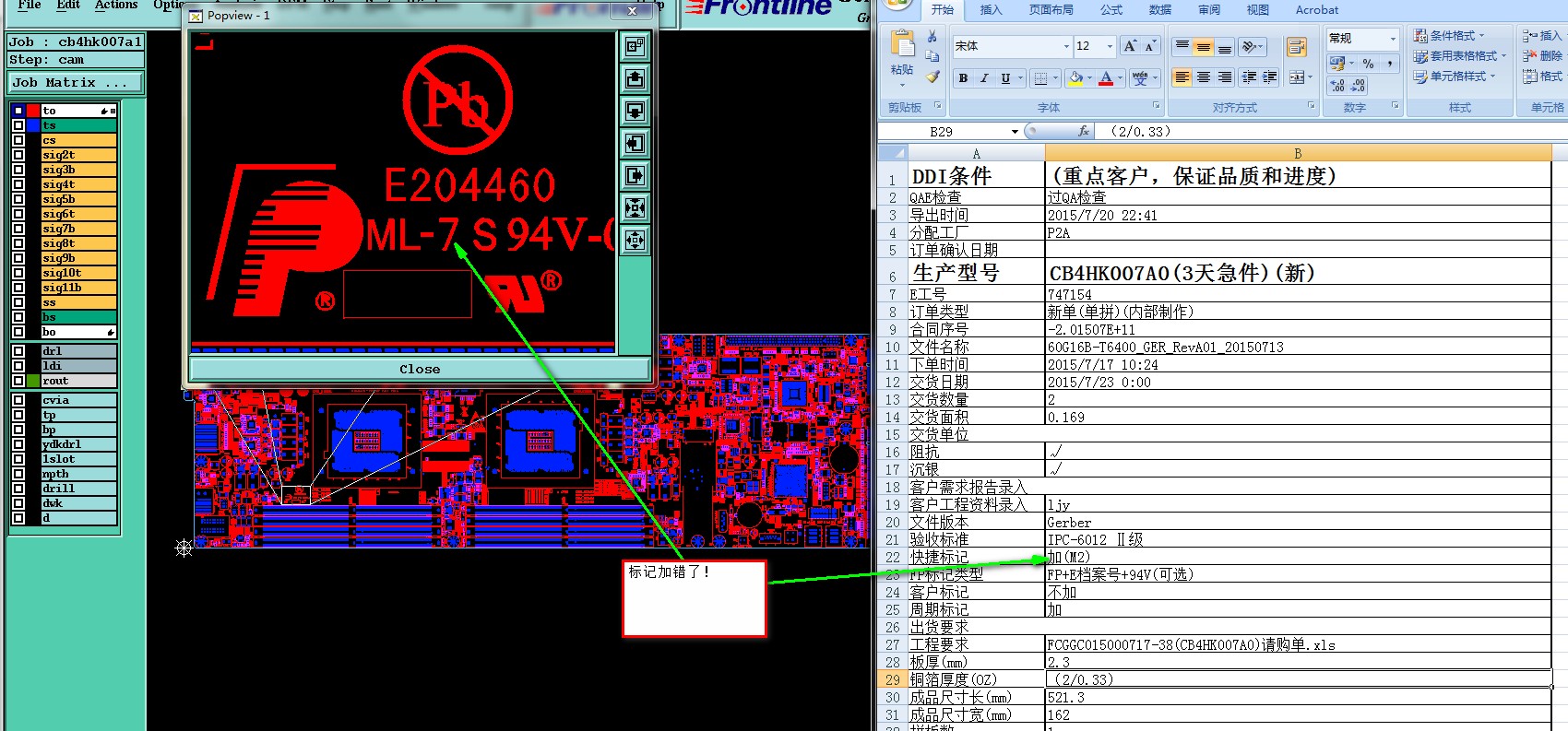Screen dimensions: 1568x731
Task: Pan up in the Popview window
Action: pyautogui.click(x=635, y=78)
